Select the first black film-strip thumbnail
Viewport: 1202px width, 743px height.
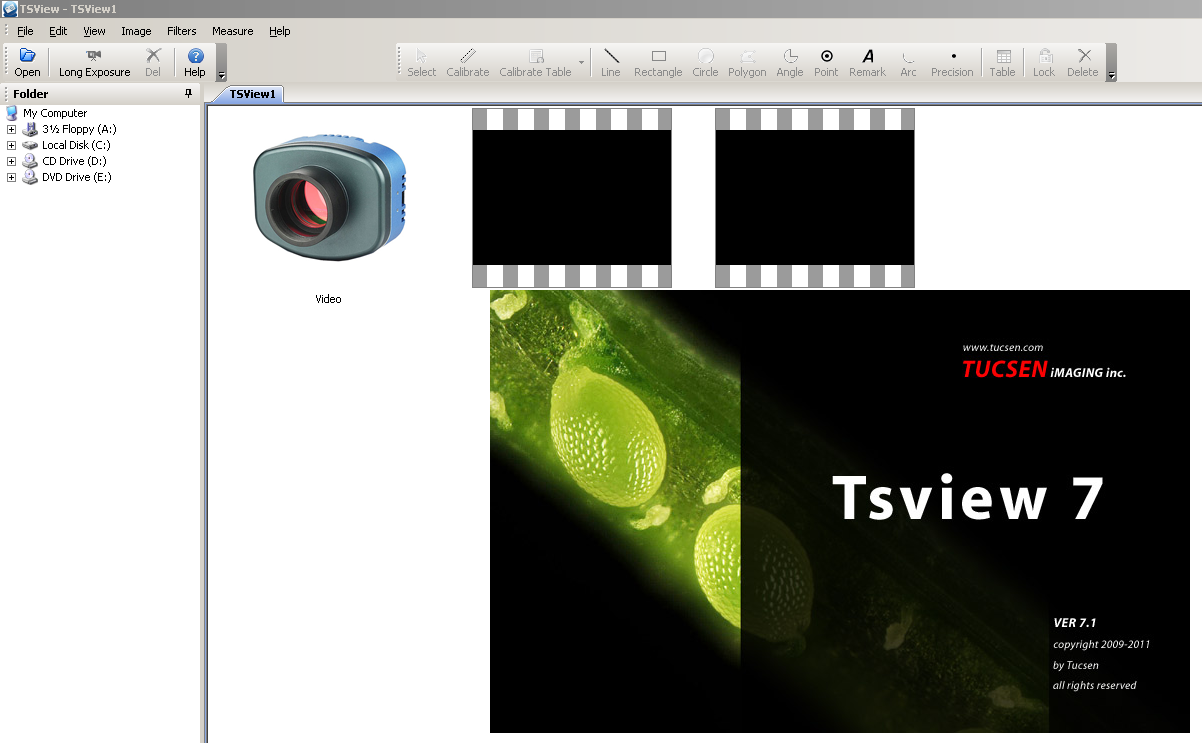572,198
